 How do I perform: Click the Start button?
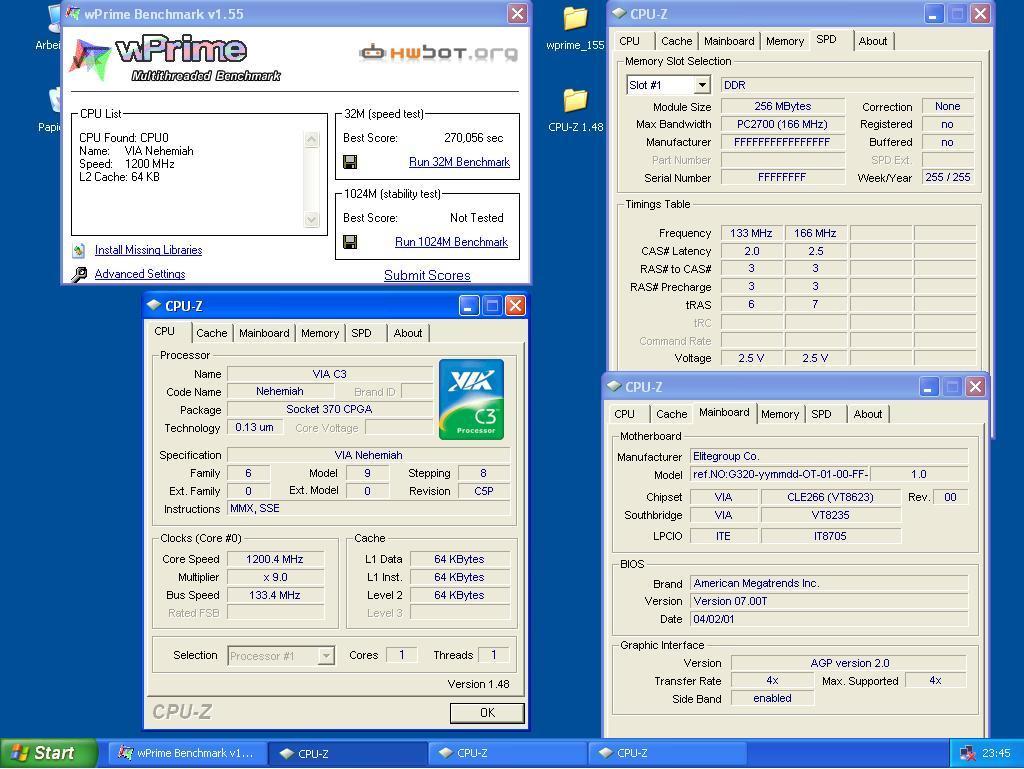[x=48, y=753]
